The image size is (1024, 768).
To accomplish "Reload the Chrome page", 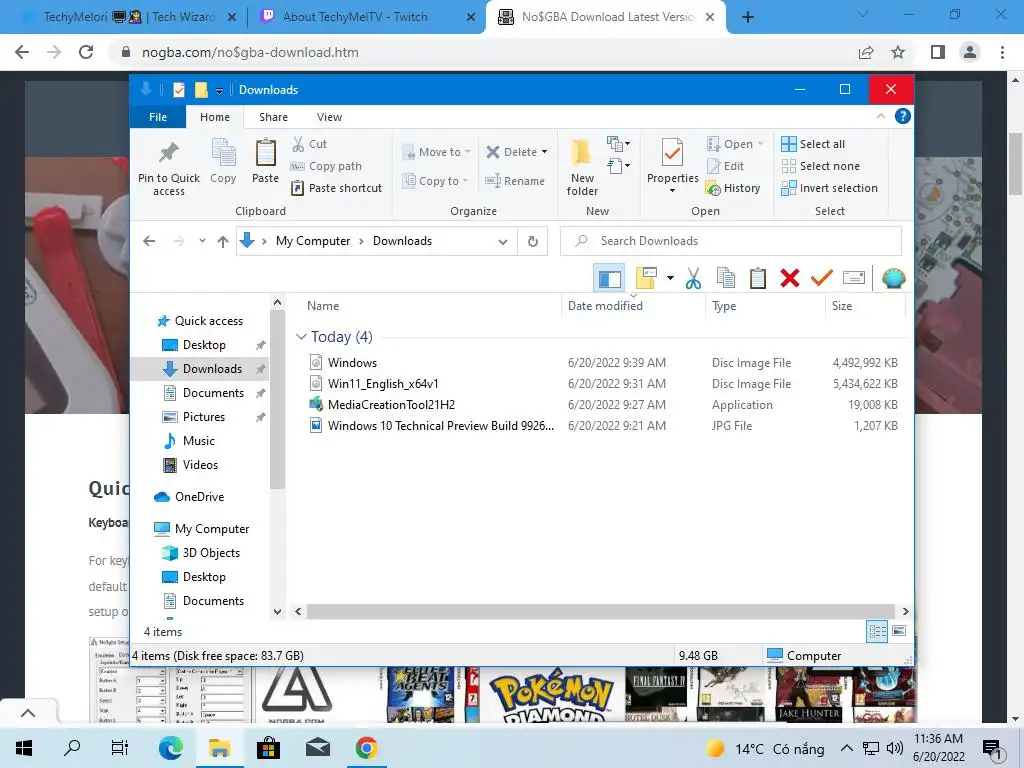I will point(86,52).
